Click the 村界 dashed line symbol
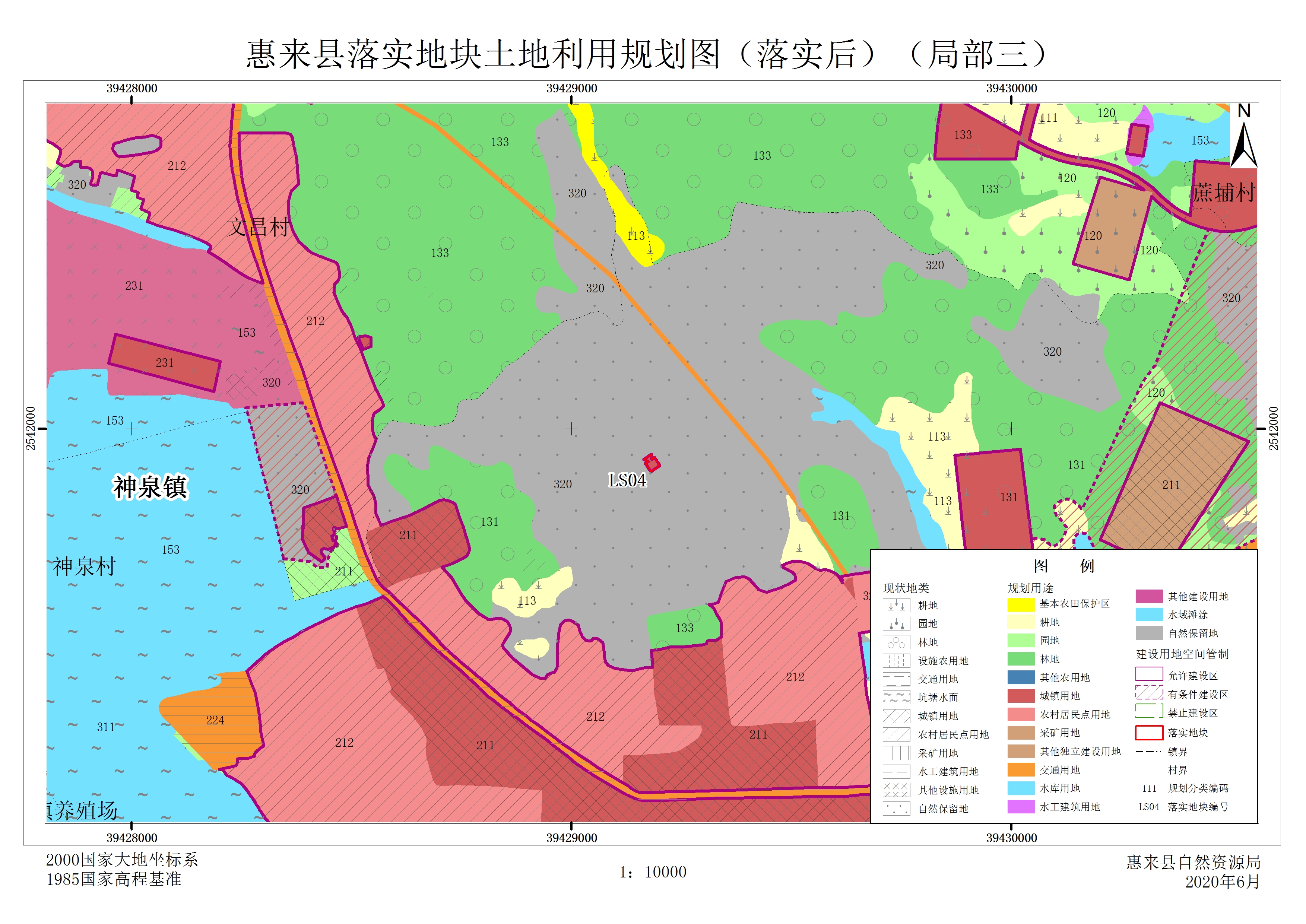The image size is (1306, 924). [x=1149, y=771]
